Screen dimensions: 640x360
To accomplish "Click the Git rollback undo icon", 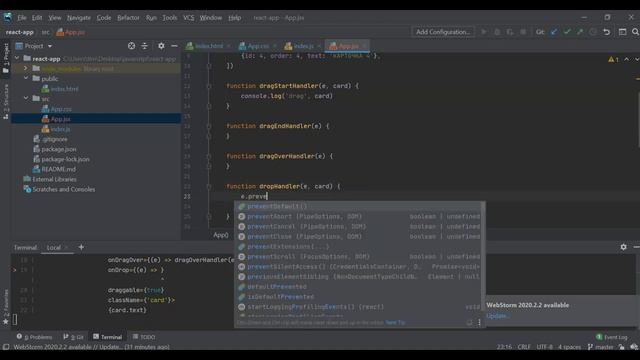I will 607,32.
